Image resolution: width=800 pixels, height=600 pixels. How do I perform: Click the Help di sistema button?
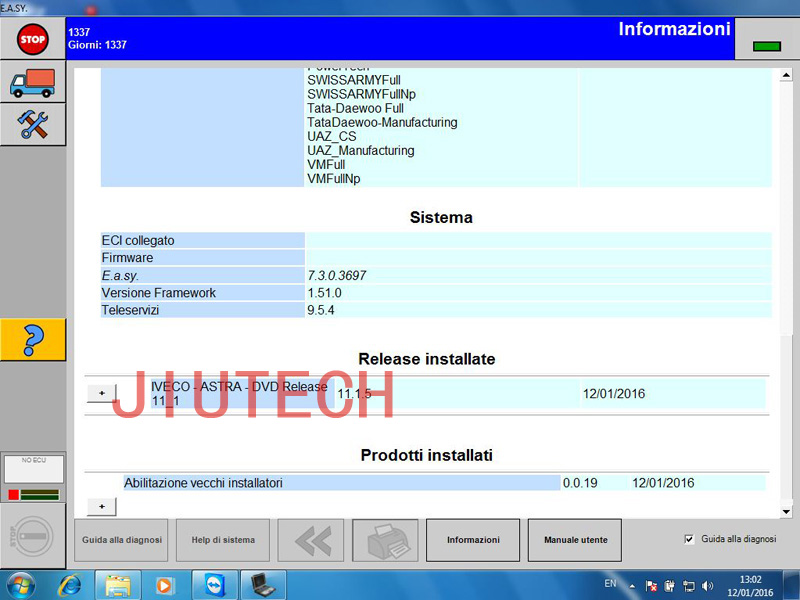click(223, 540)
